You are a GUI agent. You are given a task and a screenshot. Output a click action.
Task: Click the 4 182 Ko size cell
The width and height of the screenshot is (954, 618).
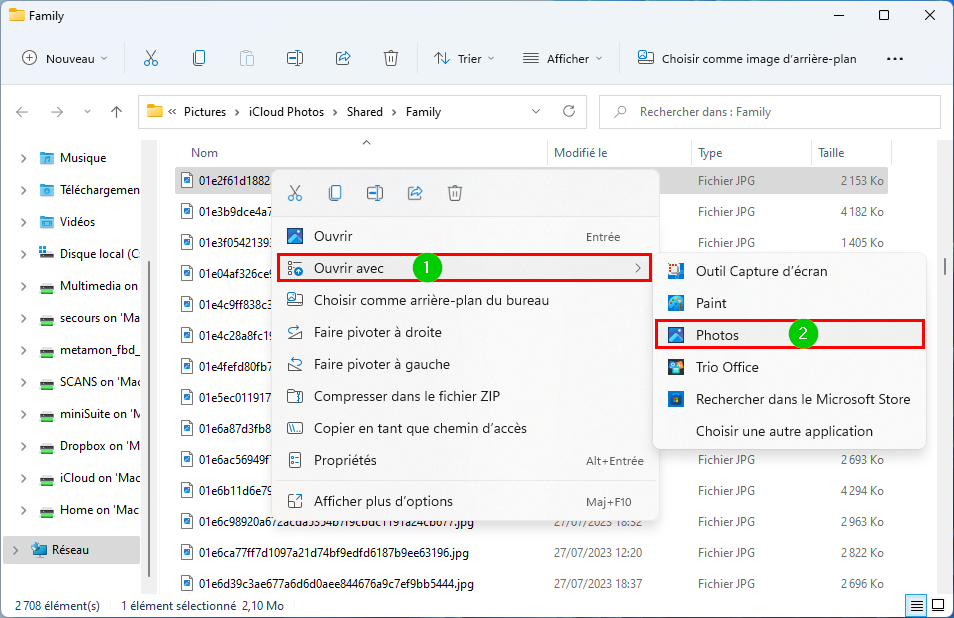[x=862, y=212]
